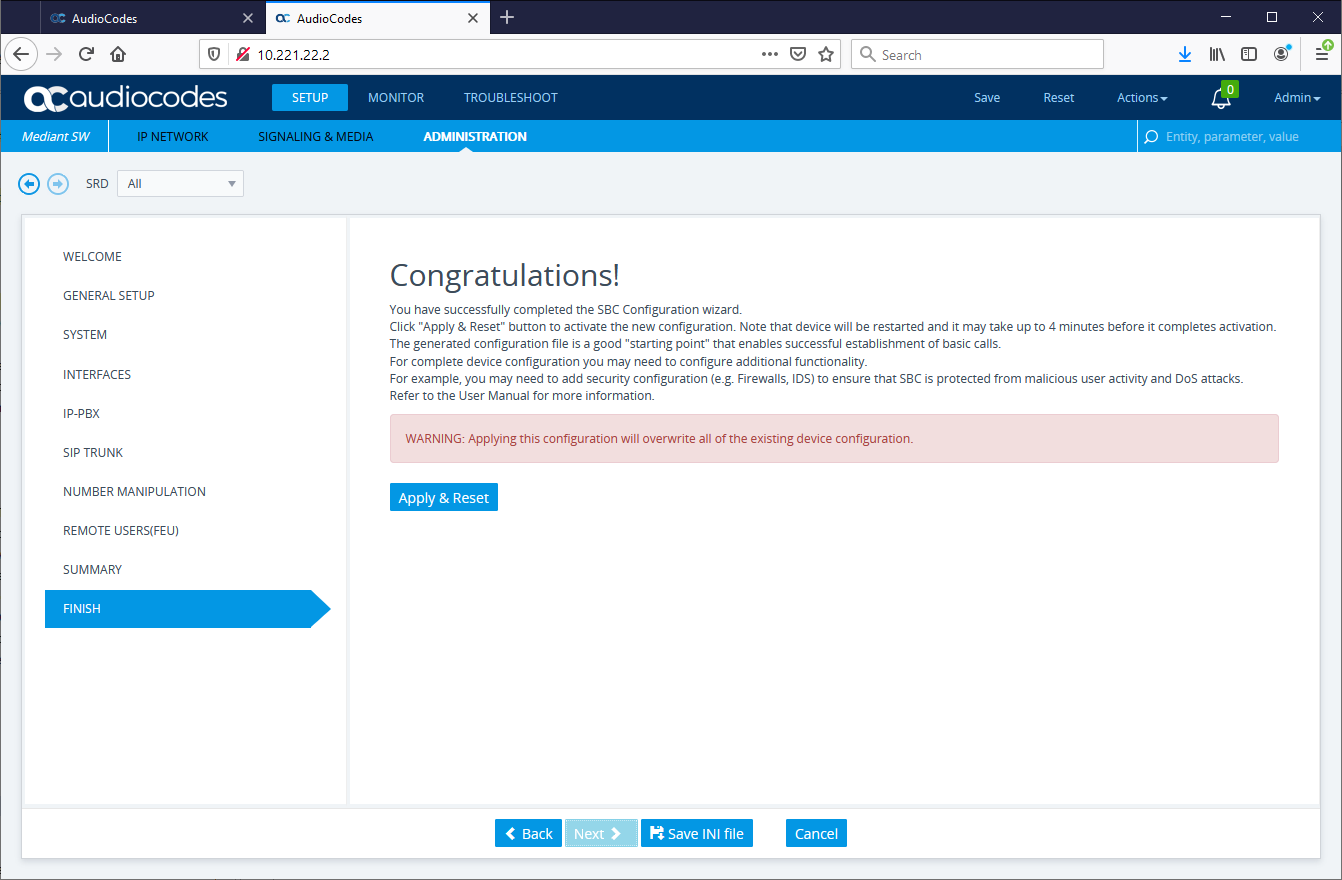1342x880 pixels.
Task: Click the entity parameter search field
Action: click(1239, 137)
